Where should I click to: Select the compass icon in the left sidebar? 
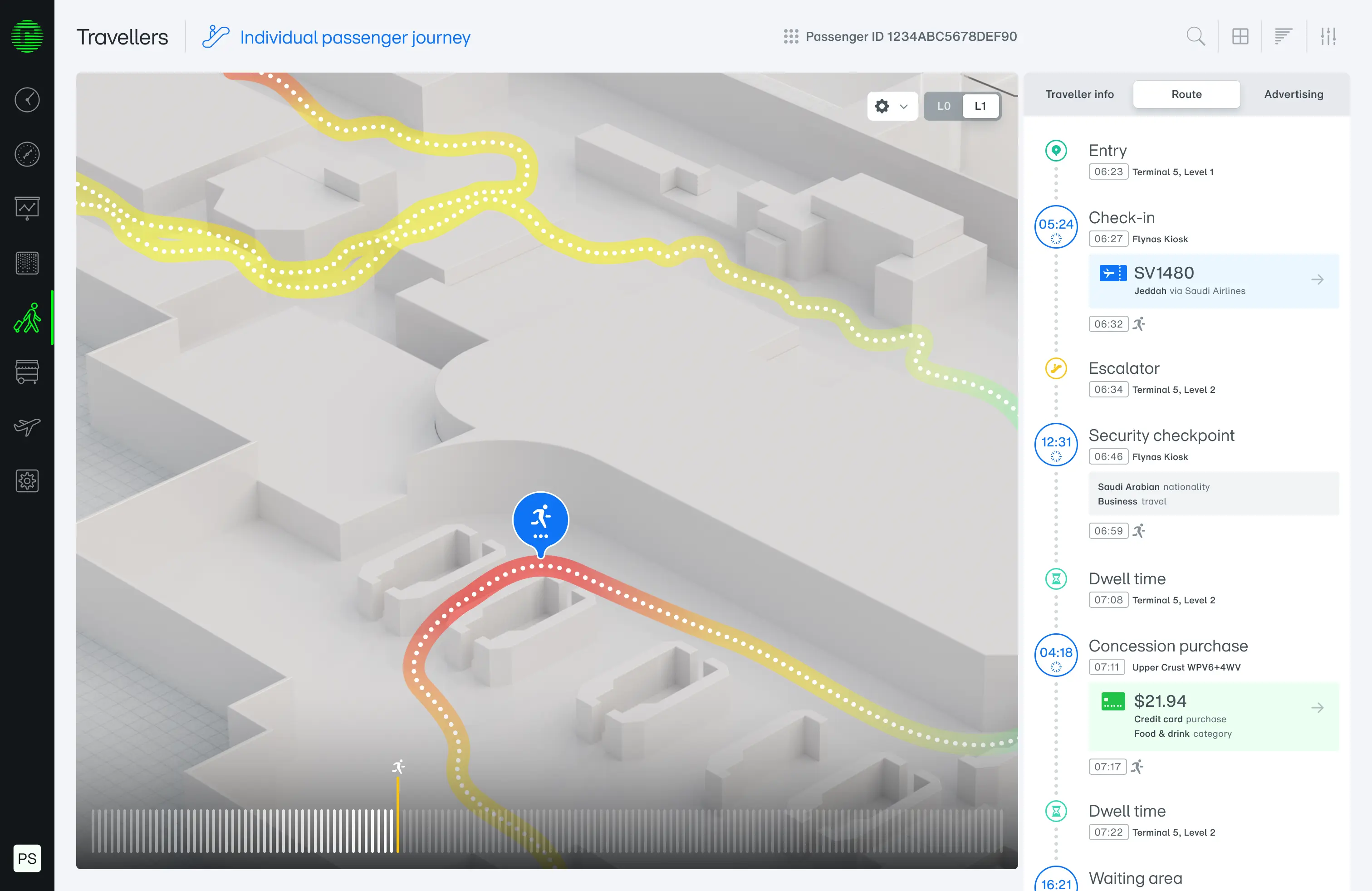click(26, 154)
